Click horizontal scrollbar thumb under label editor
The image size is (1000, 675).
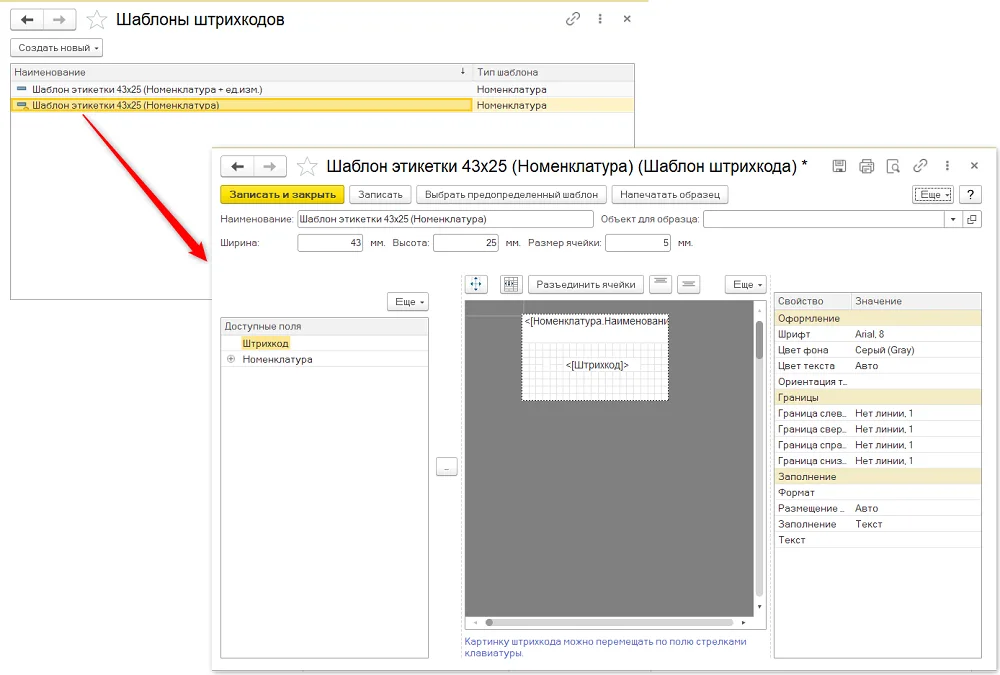[489, 622]
